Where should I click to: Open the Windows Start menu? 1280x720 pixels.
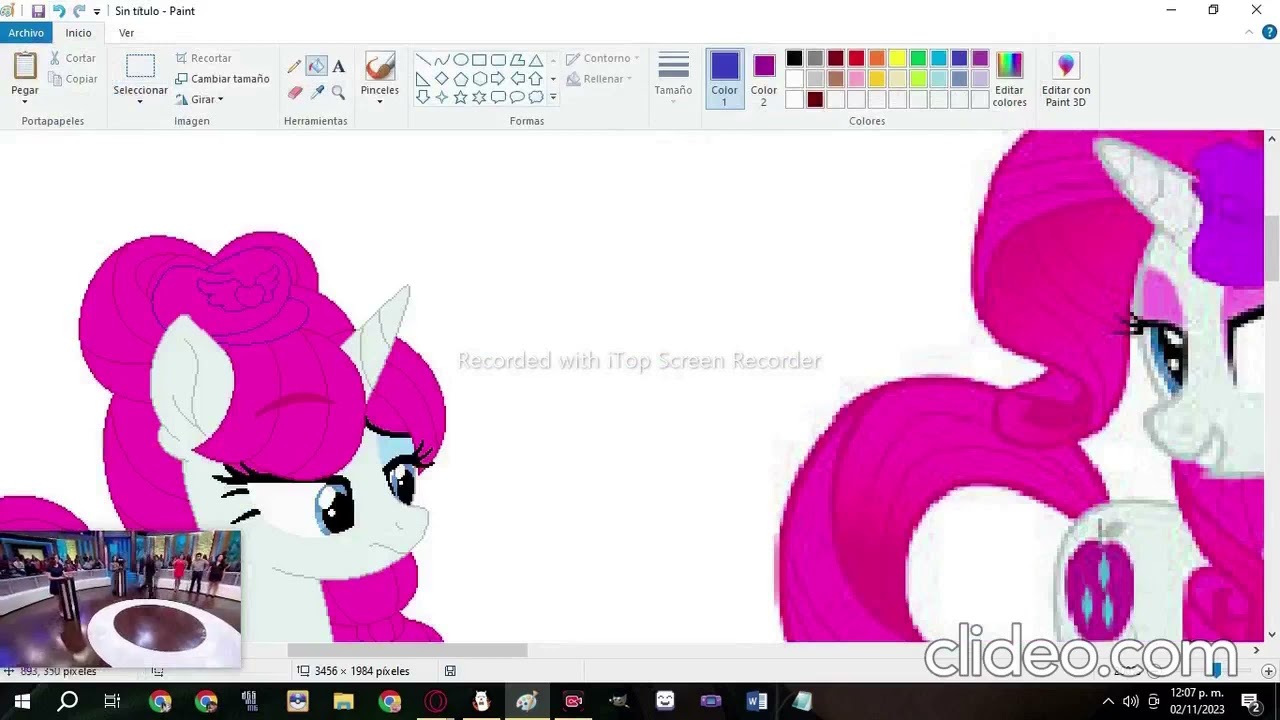[x=22, y=701]
